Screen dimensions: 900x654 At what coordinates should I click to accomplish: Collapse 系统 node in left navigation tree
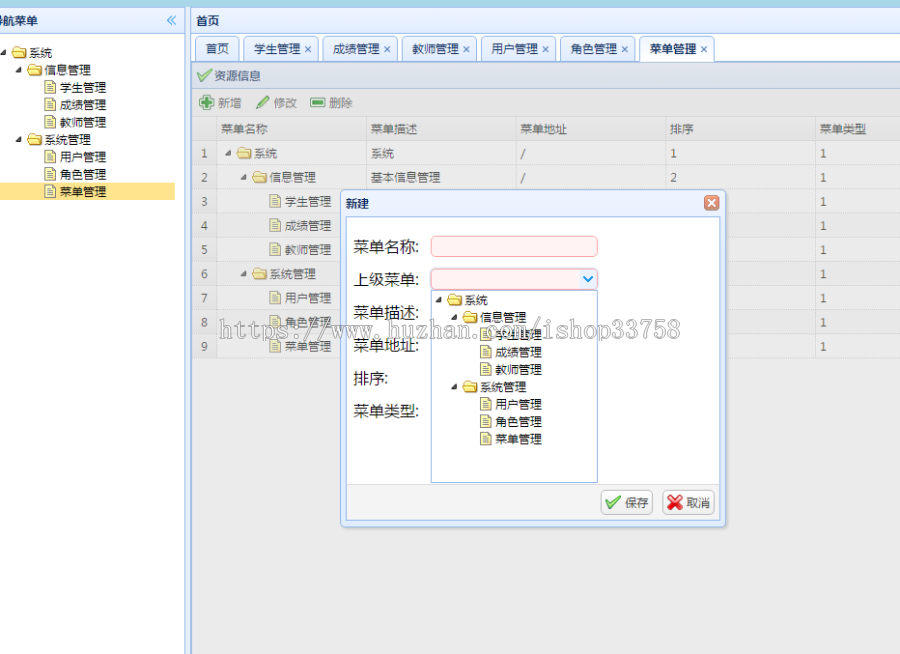3,53
